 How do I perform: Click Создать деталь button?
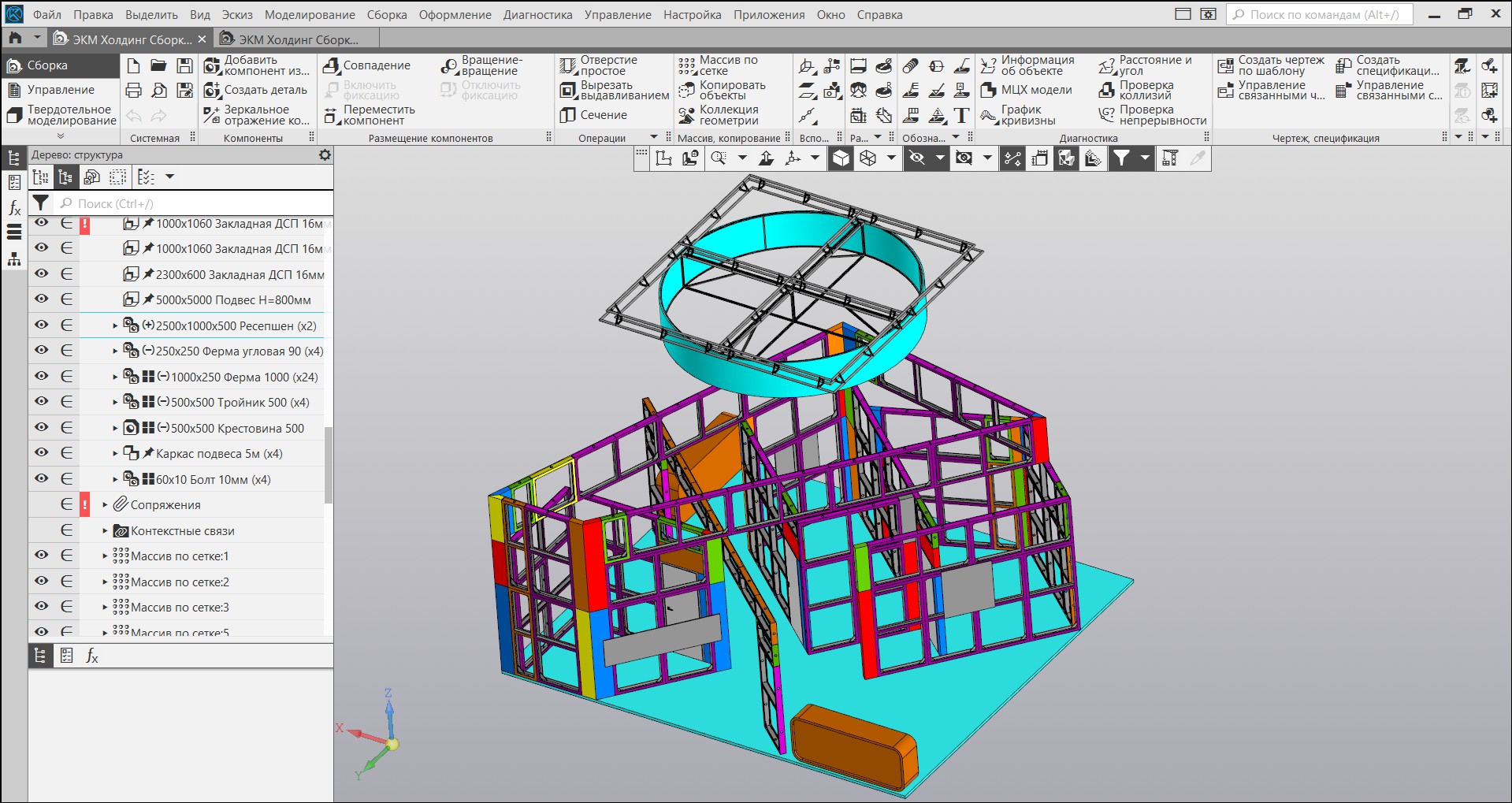point(256,90)
